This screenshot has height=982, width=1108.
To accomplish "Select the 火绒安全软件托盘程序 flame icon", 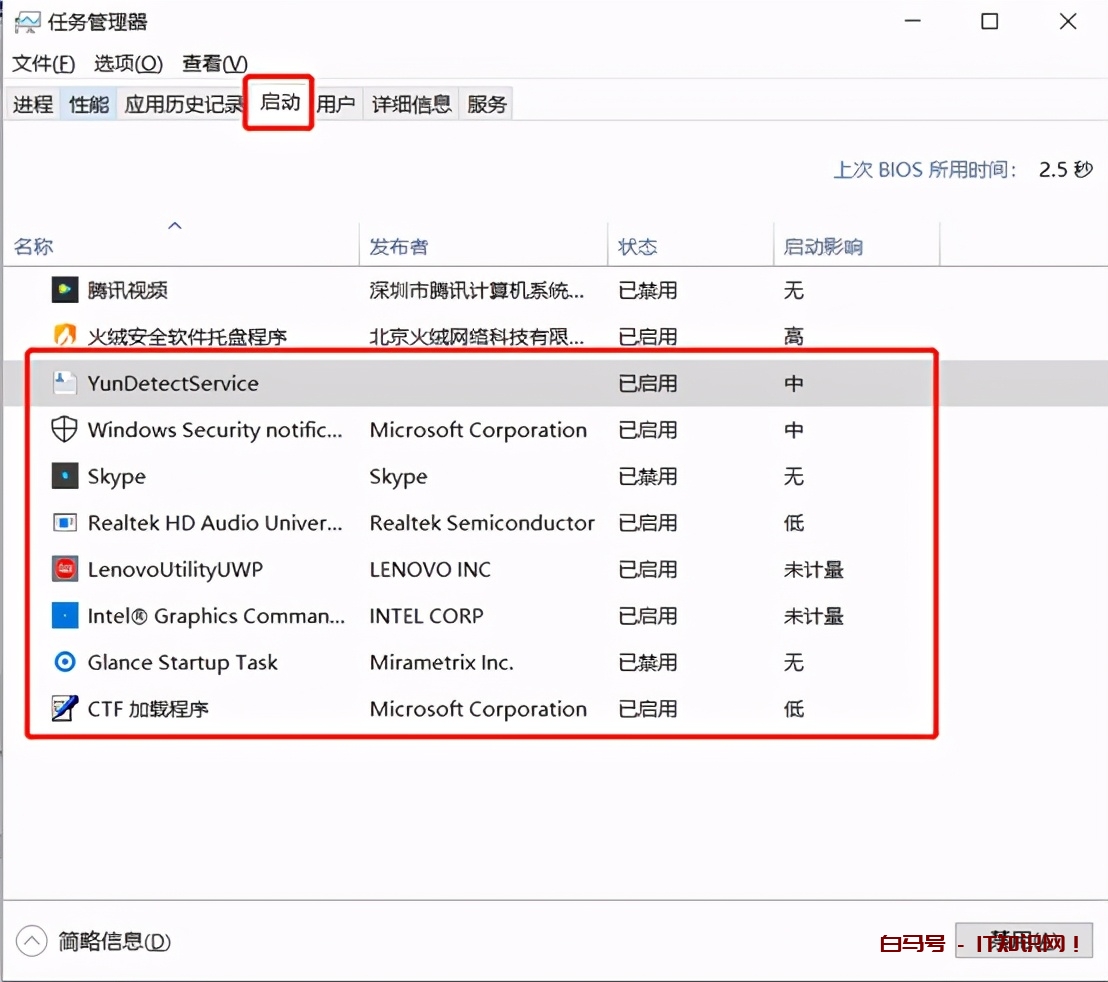I will pyautogui.click(x=62, y=336).
